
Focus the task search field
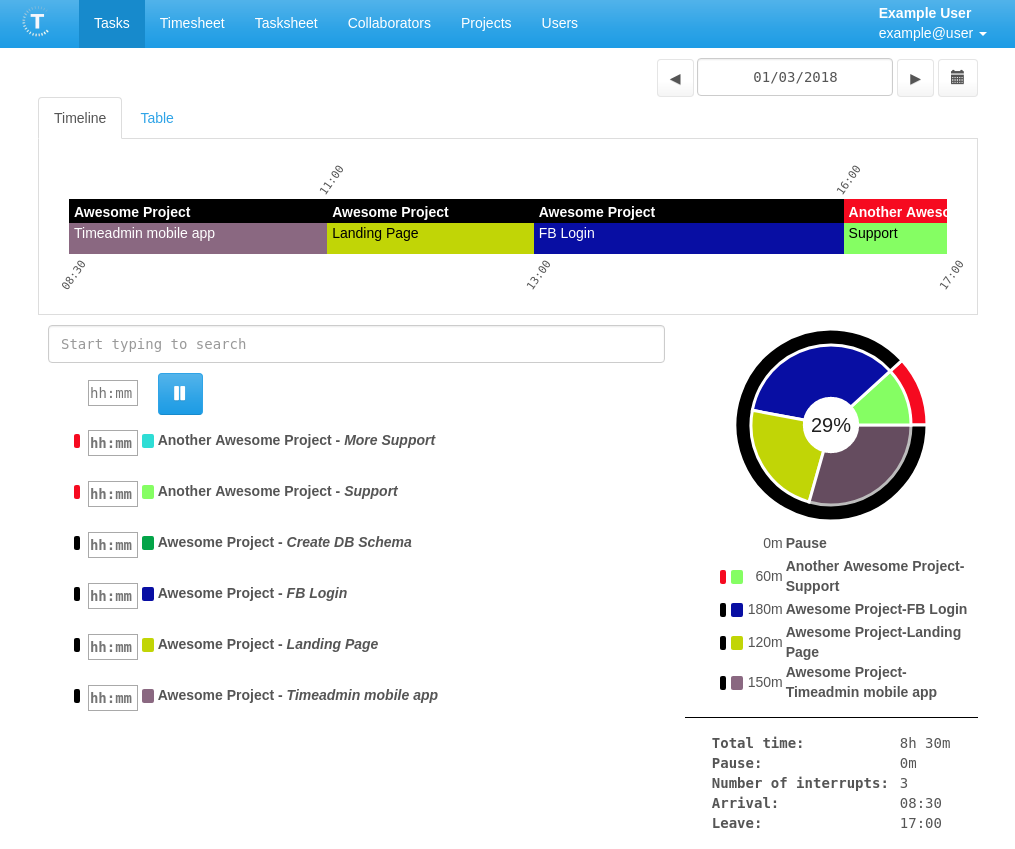356,344
